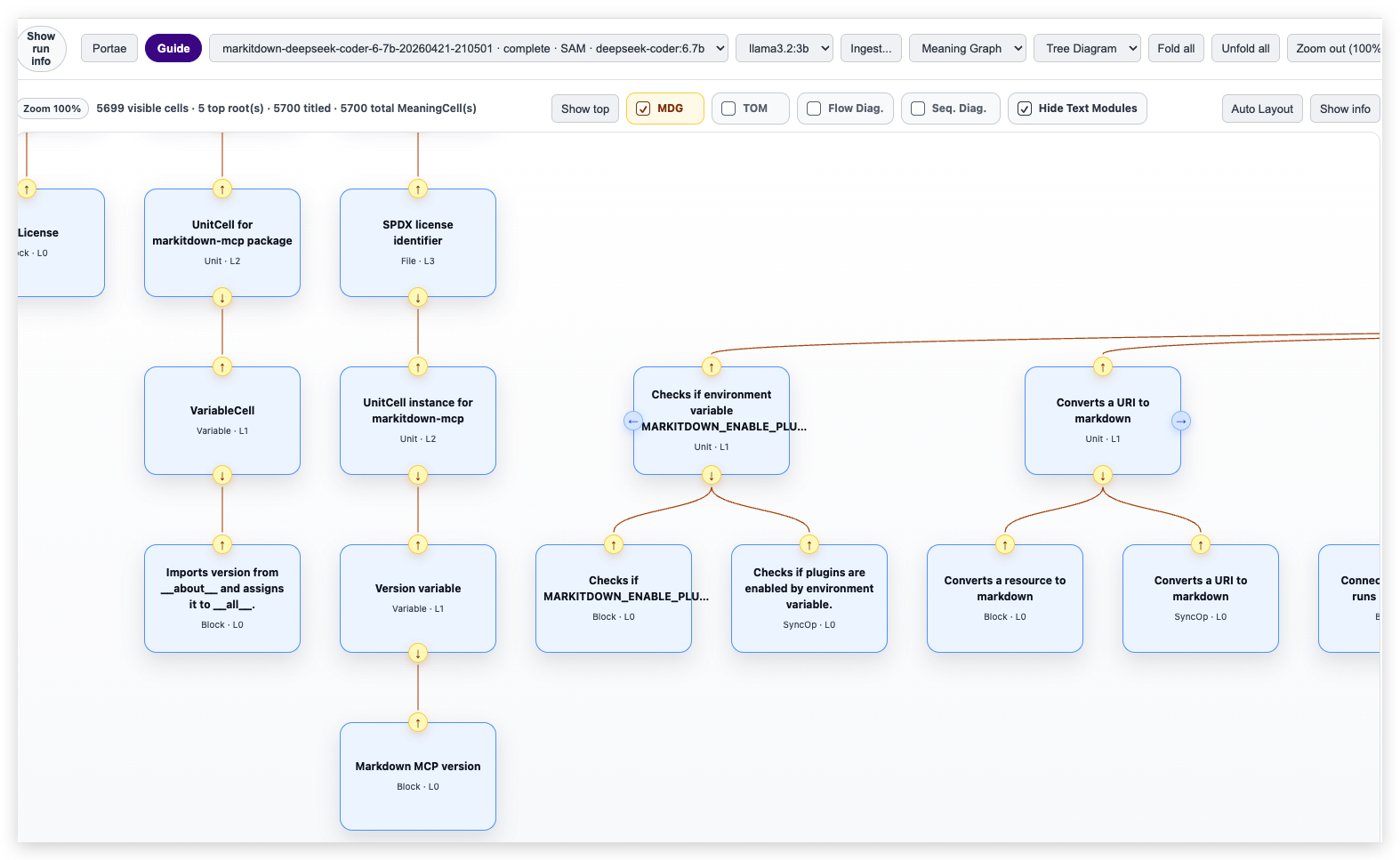This screenshot has height=860, width=1400.
Task: Click the left arrow port on the Checks if environment variable node
Action: tap(632, 422)
